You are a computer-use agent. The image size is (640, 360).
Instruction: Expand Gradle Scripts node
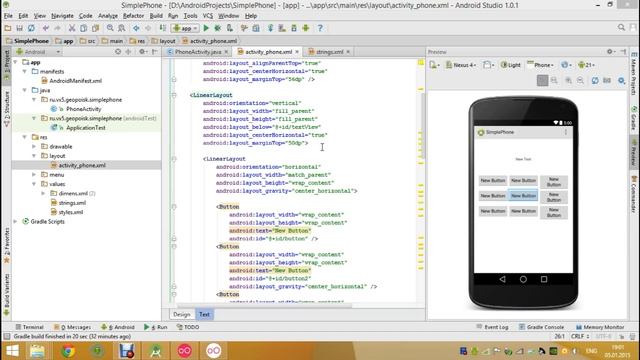16,221
